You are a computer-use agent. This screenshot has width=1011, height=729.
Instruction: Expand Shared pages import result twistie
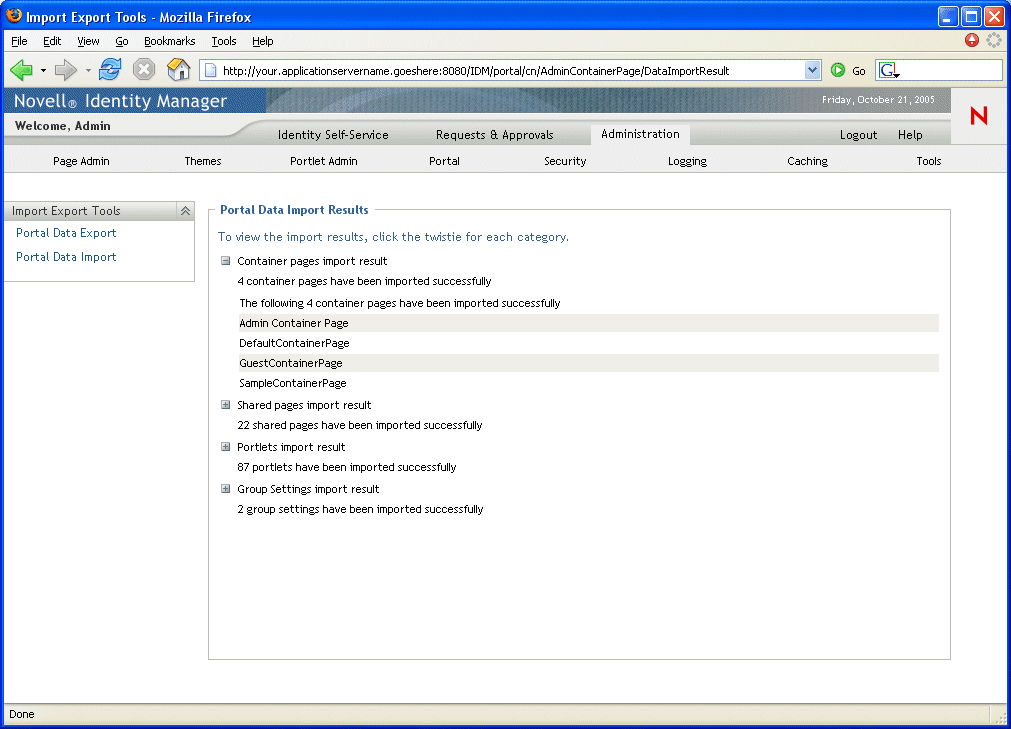pos(226,405)
